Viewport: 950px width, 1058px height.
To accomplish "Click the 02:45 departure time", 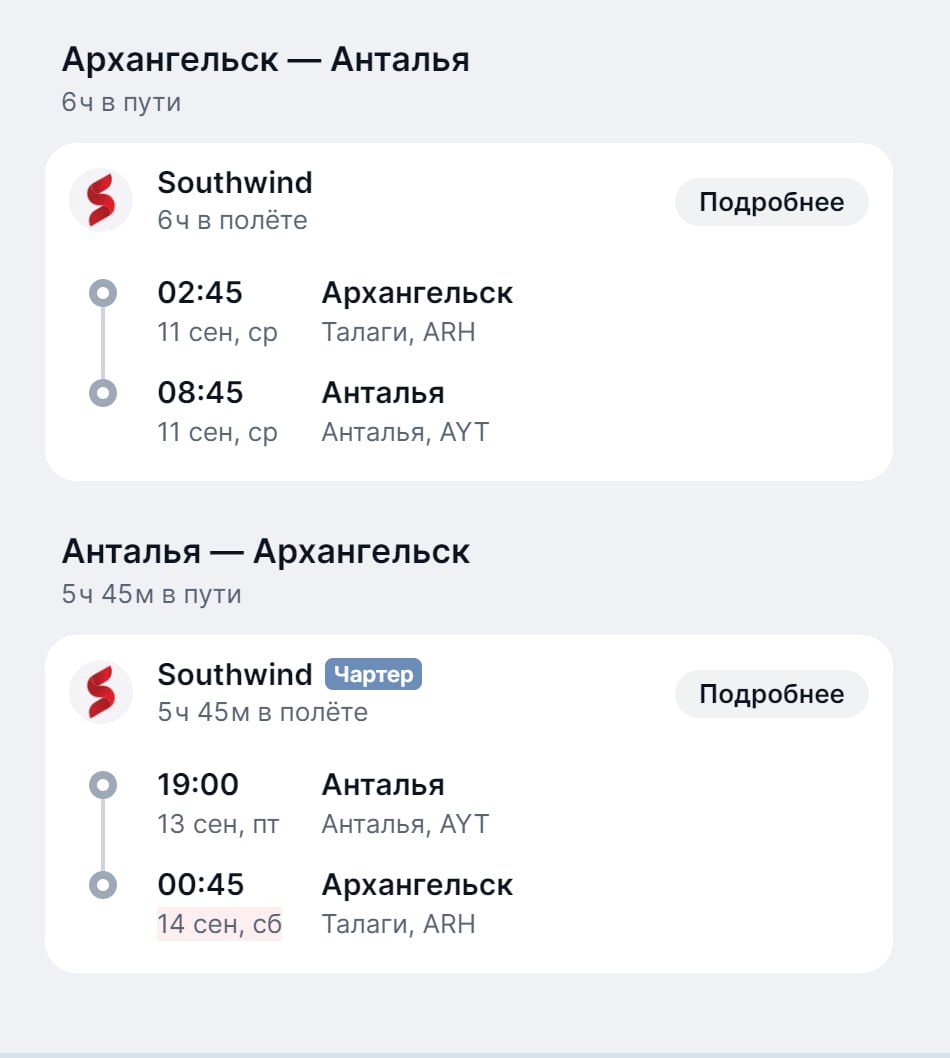I will 200,293.
